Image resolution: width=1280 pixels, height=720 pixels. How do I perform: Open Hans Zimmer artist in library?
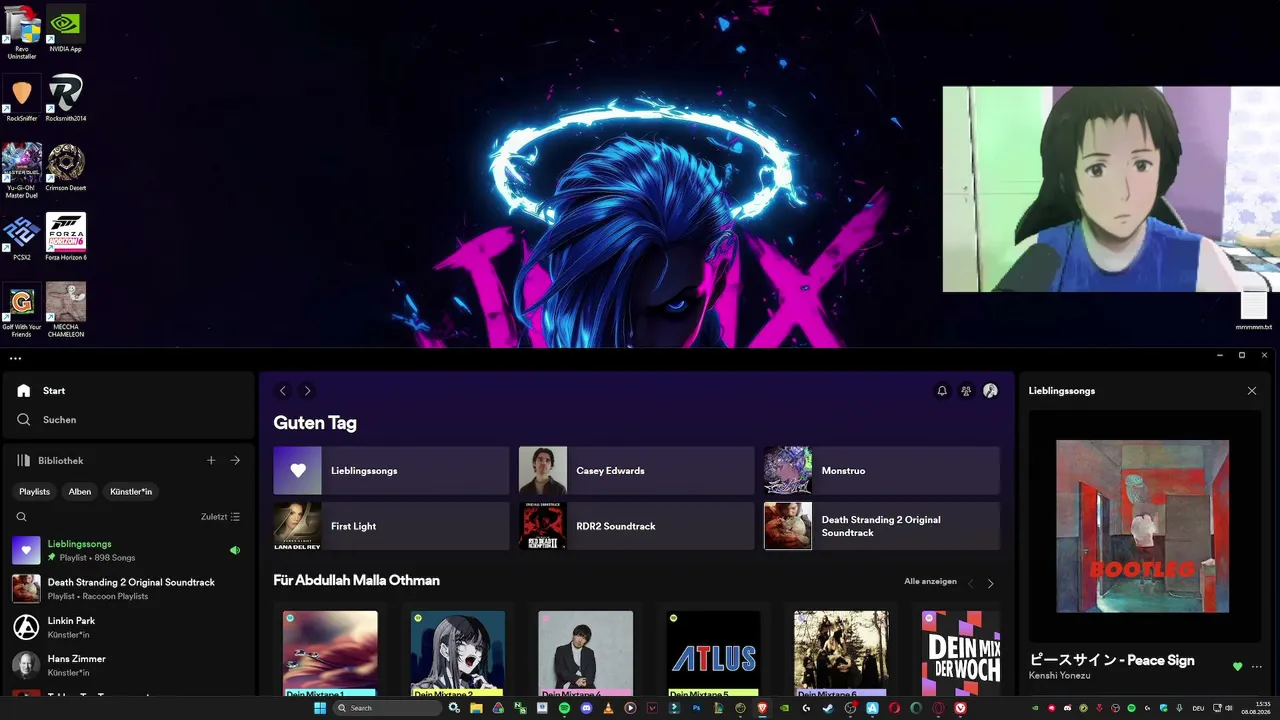tap(128, 665)
